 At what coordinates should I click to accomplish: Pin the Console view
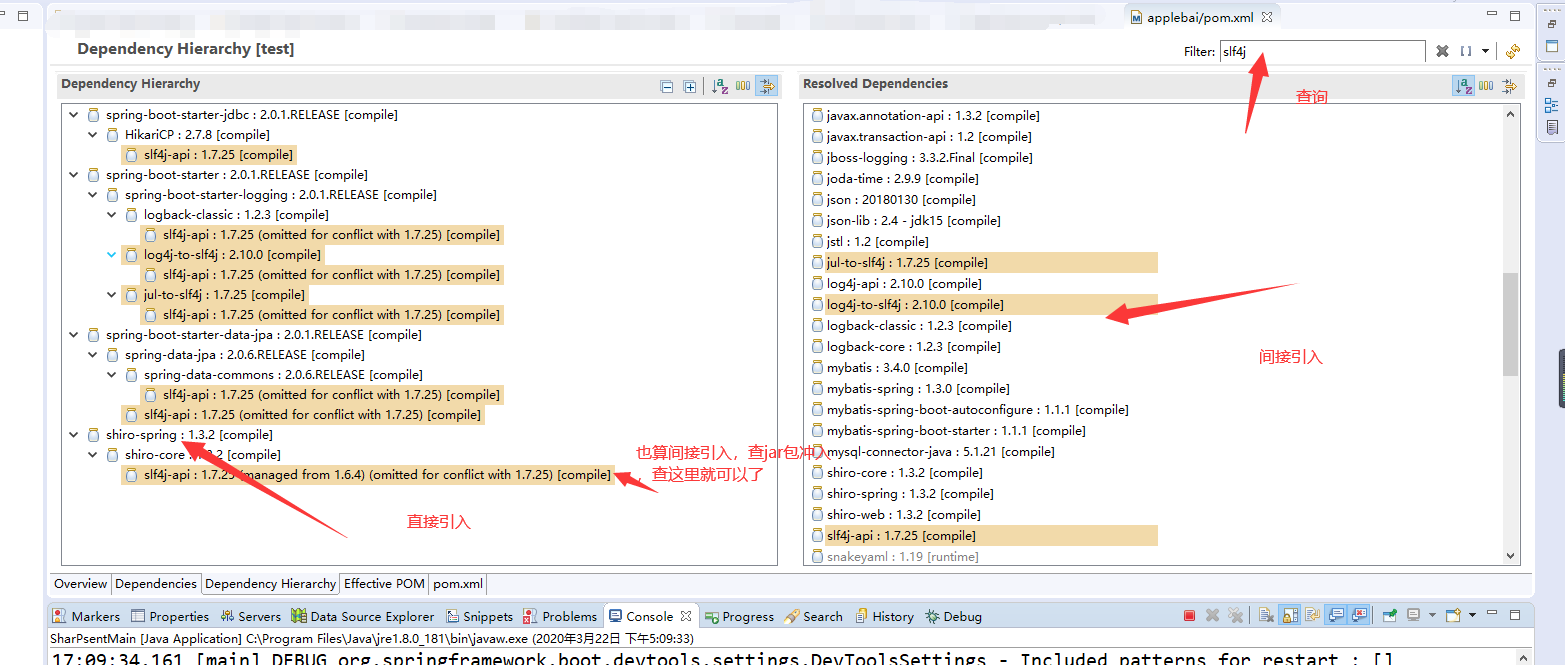pos(1390,615)
